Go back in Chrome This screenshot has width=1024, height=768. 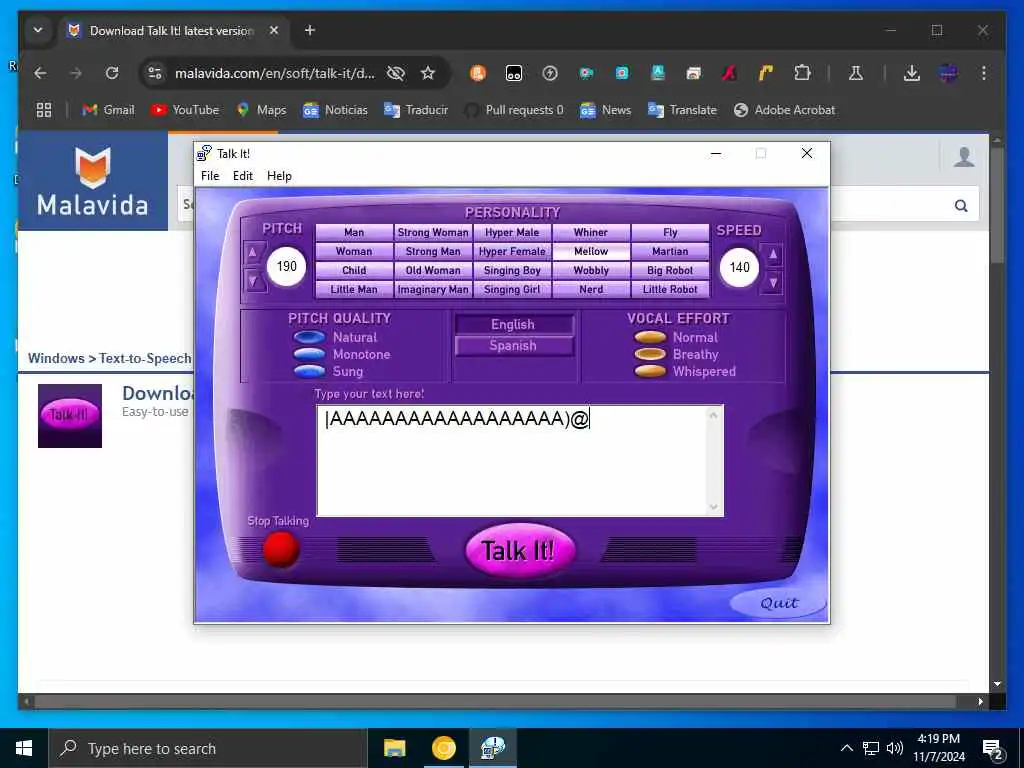pyautogui.click(x=40, y=73)
